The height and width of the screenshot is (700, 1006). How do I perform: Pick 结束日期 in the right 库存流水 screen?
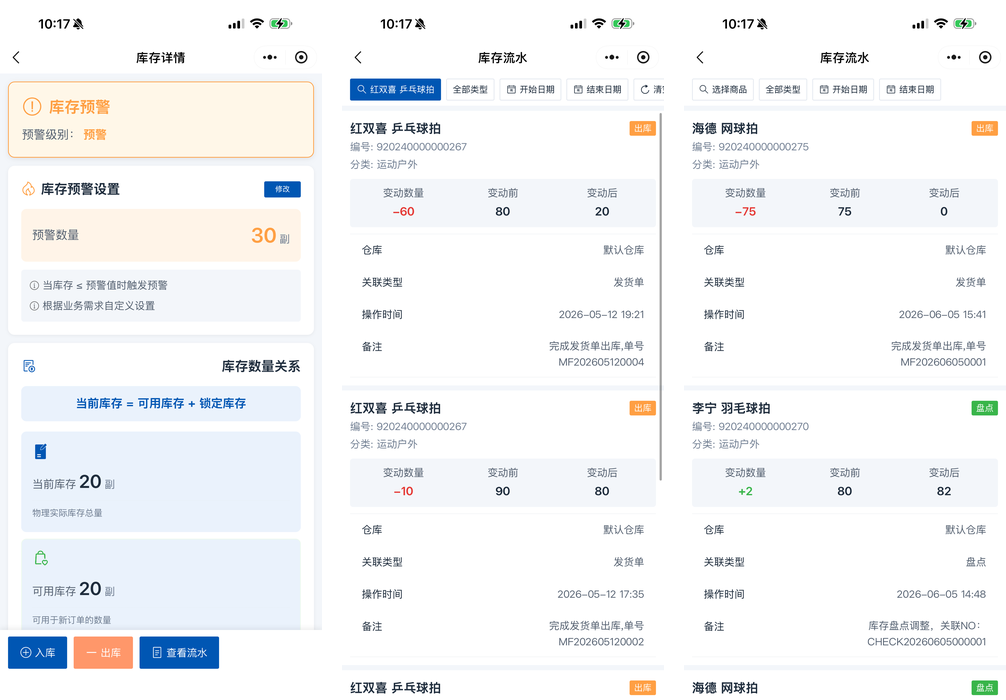coord(910,90)
